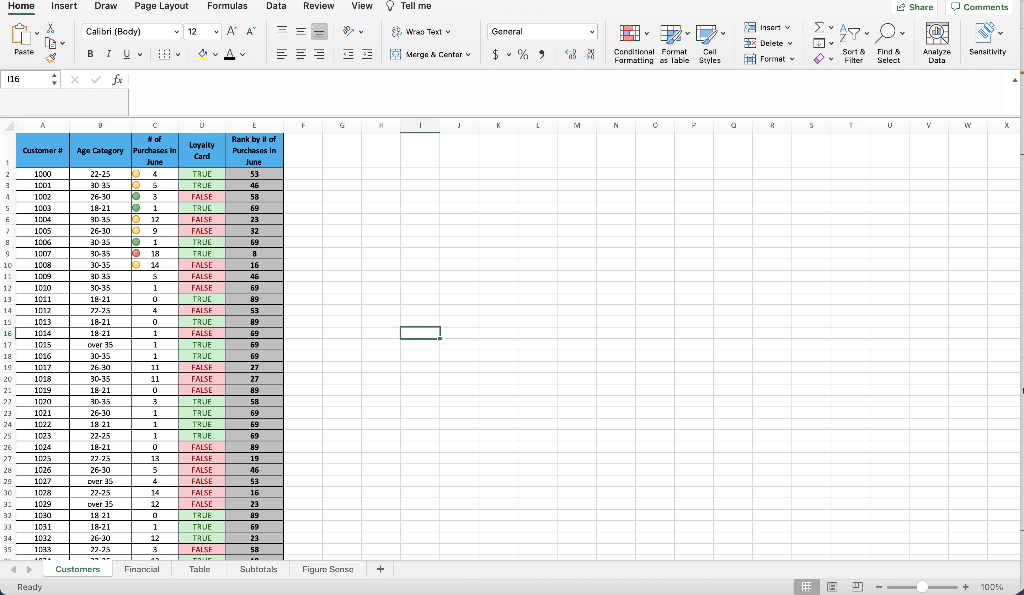
Task: Toggle top vertical alignment
Action: (281, 31)
